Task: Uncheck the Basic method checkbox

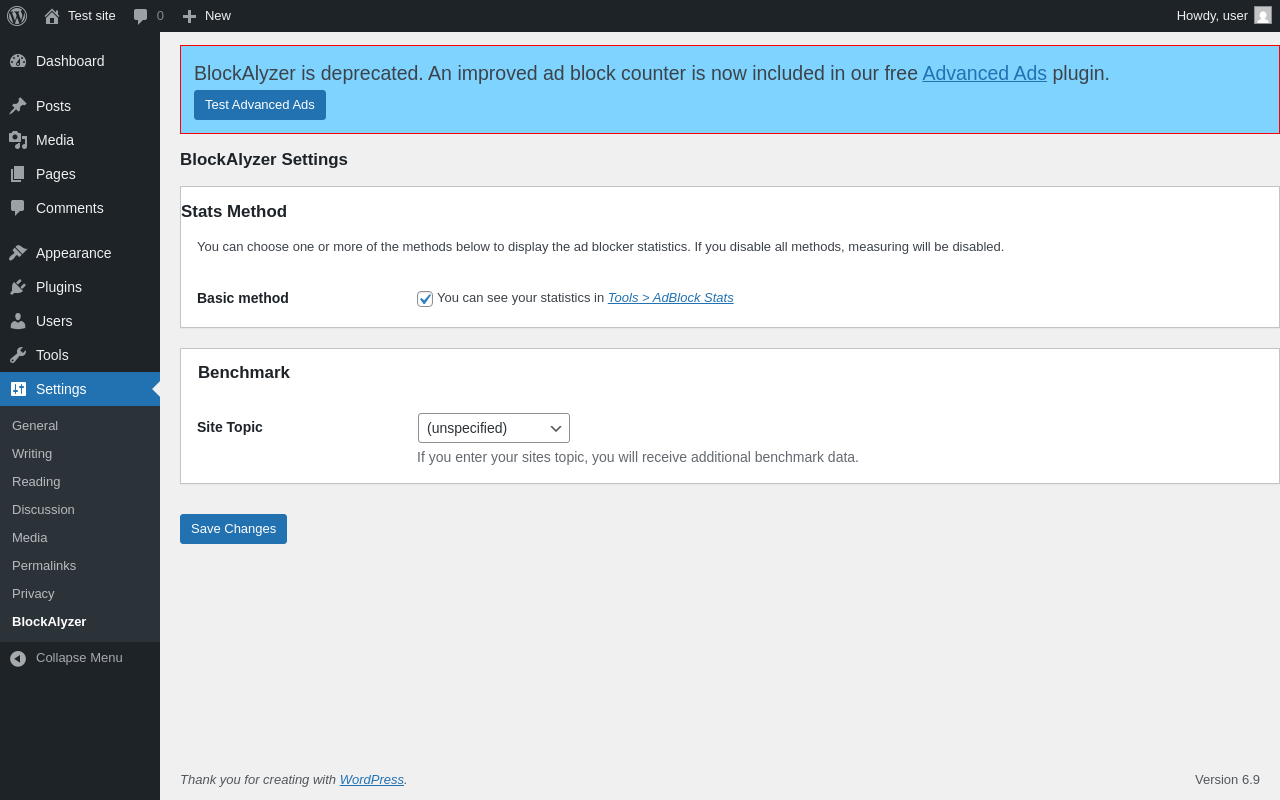Action: [425, 299]
